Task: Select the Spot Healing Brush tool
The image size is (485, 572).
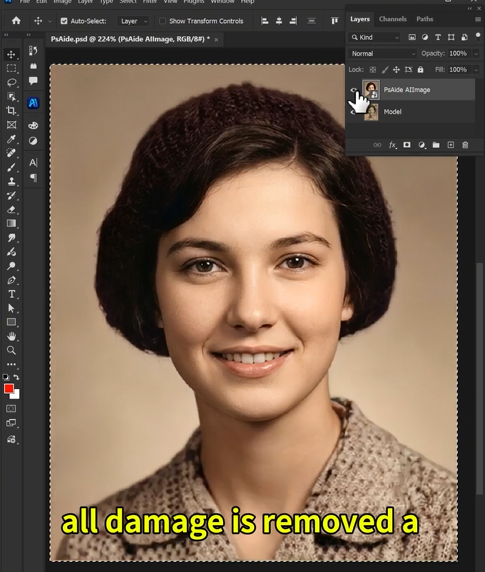Action: [x=11, y=153]
